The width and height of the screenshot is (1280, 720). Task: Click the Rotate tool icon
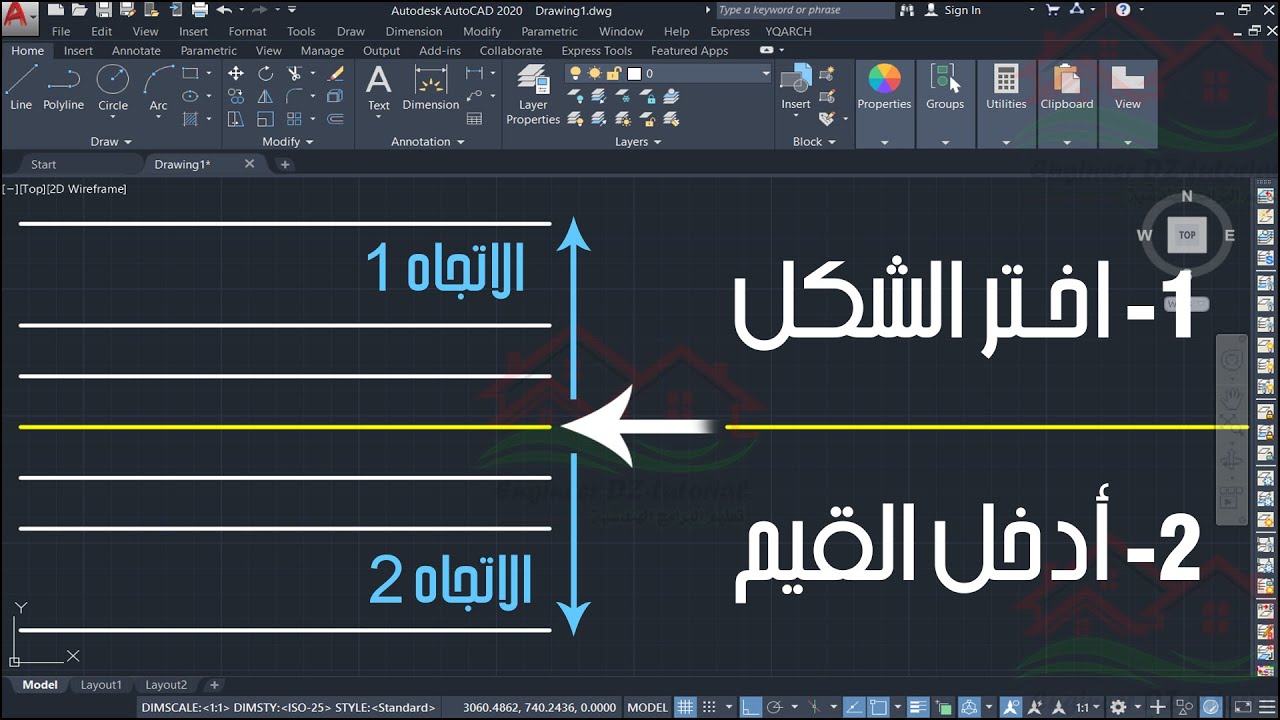tap(265, 73)
